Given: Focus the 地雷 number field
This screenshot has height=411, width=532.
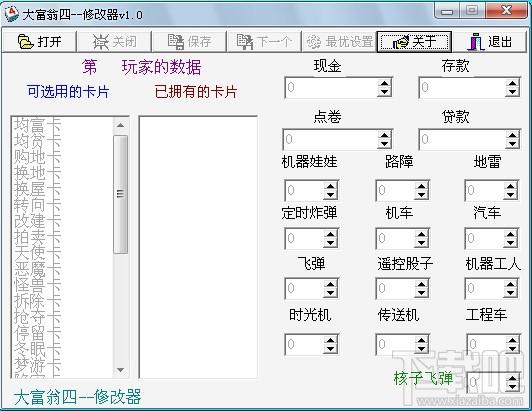Looking at the screenshot, I should 484,190.
